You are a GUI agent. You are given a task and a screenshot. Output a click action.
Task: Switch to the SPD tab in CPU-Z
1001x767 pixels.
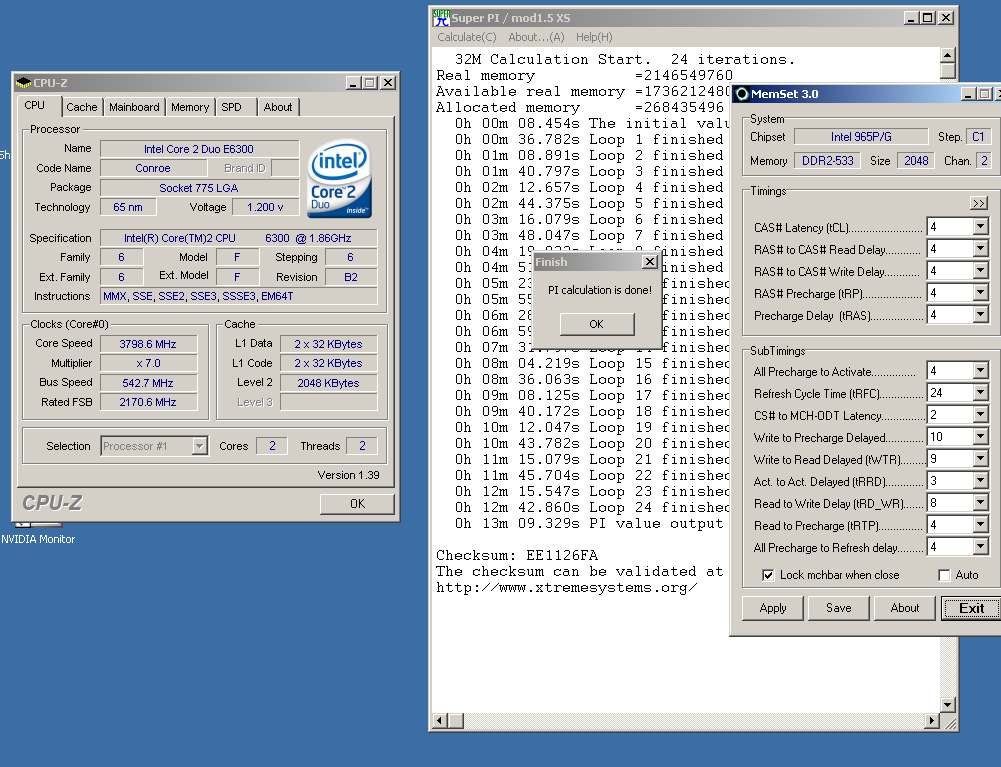(x=231, y=107)
